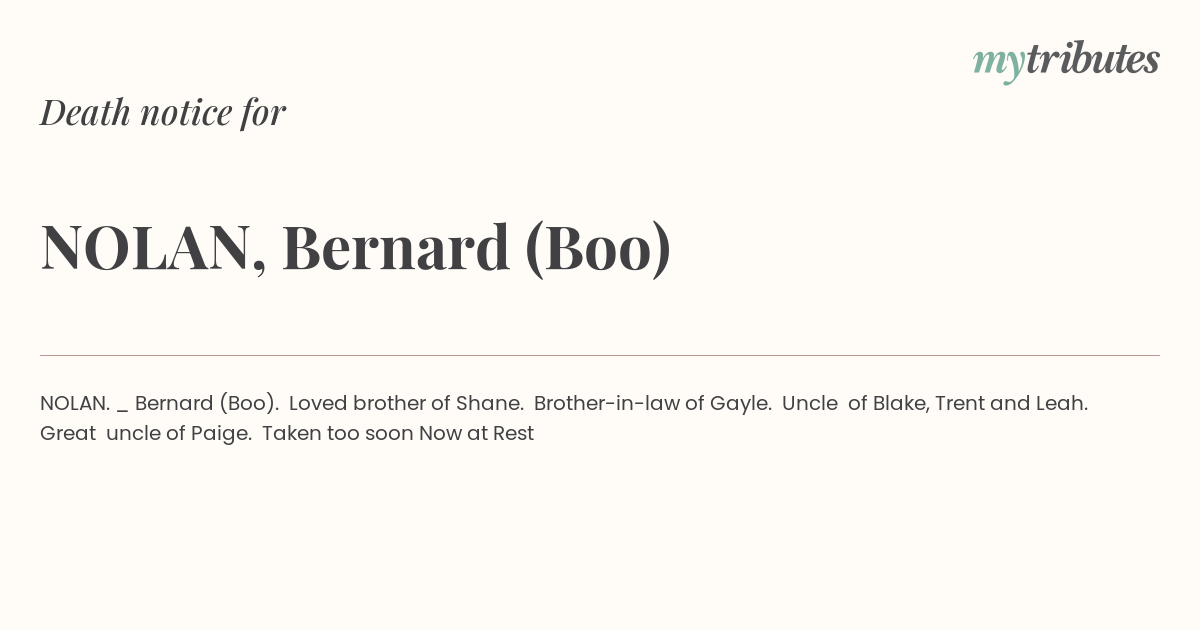Click the phrase "Now at Rest"
1200x630 pixels.
(476, 434)
